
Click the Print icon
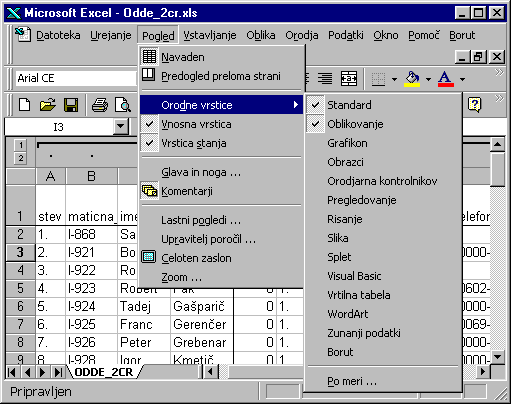pos(100,105)
